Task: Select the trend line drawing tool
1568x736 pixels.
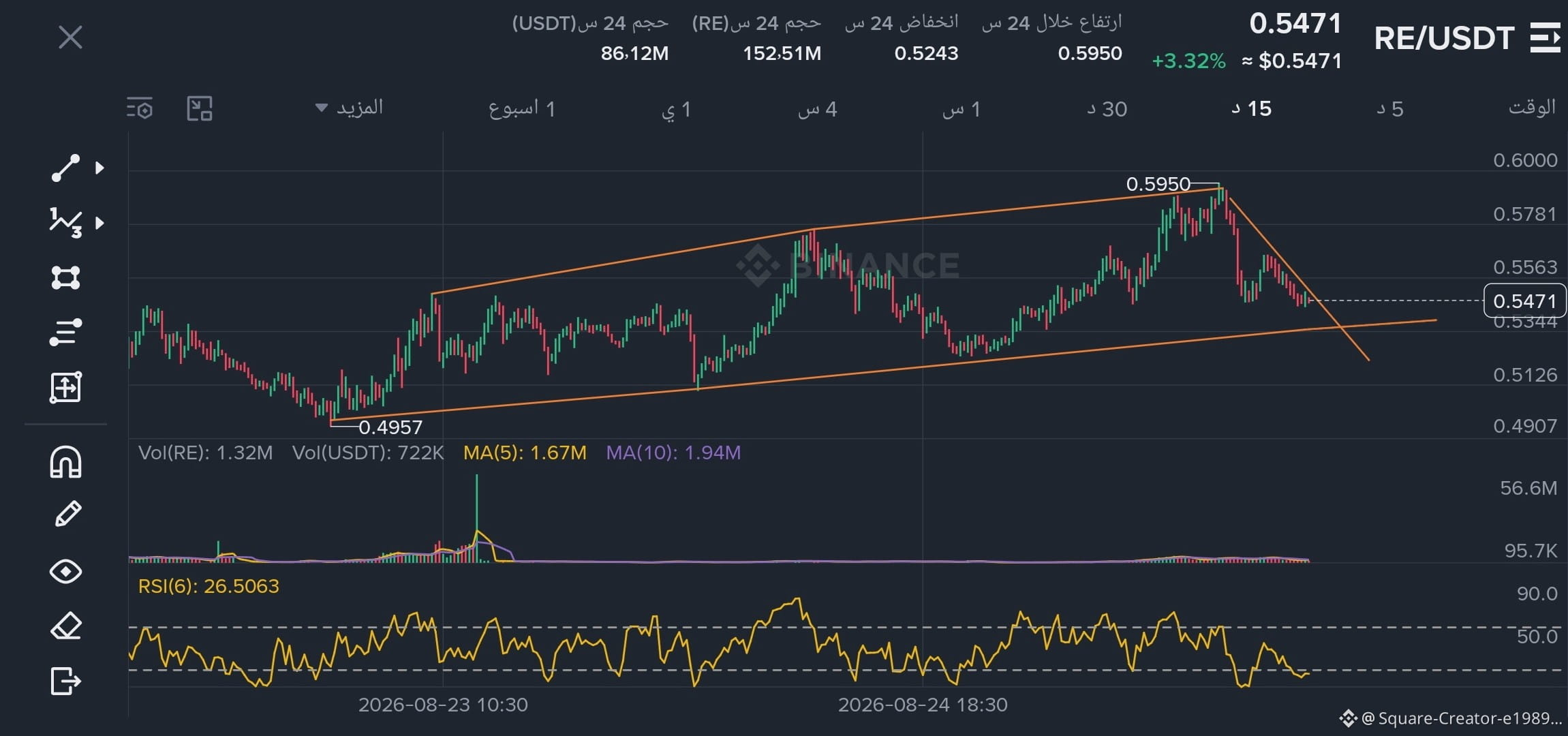Action: pyautogui.click(x=66, y=168)
